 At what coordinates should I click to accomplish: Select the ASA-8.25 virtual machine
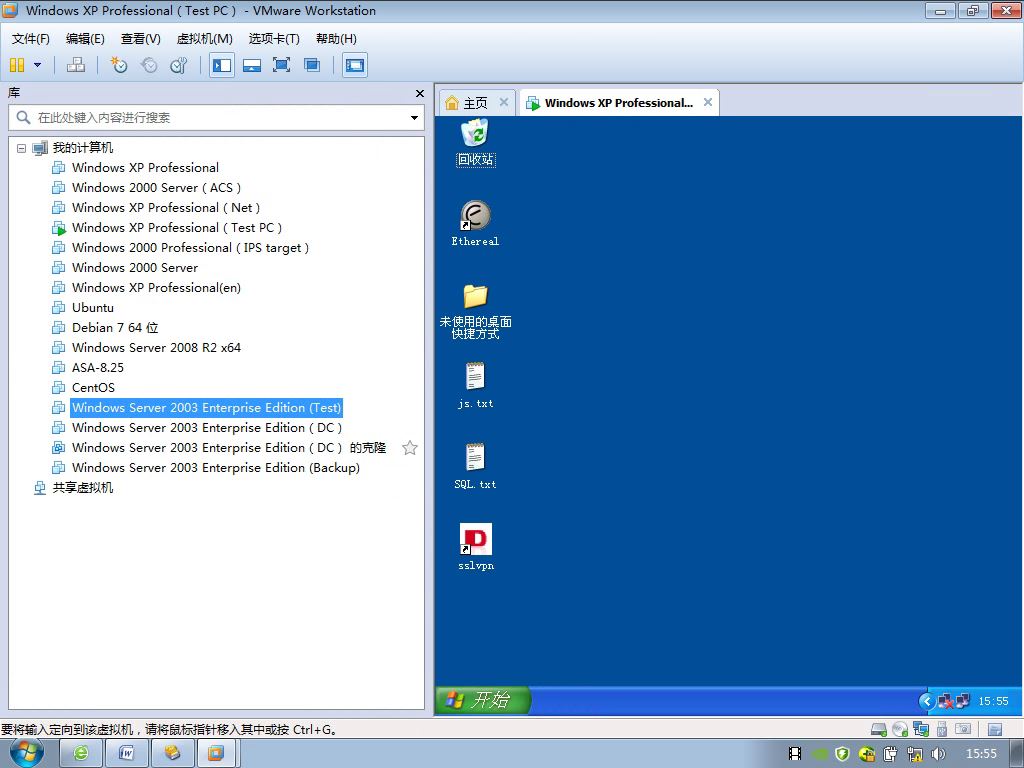tap(97, 368)
